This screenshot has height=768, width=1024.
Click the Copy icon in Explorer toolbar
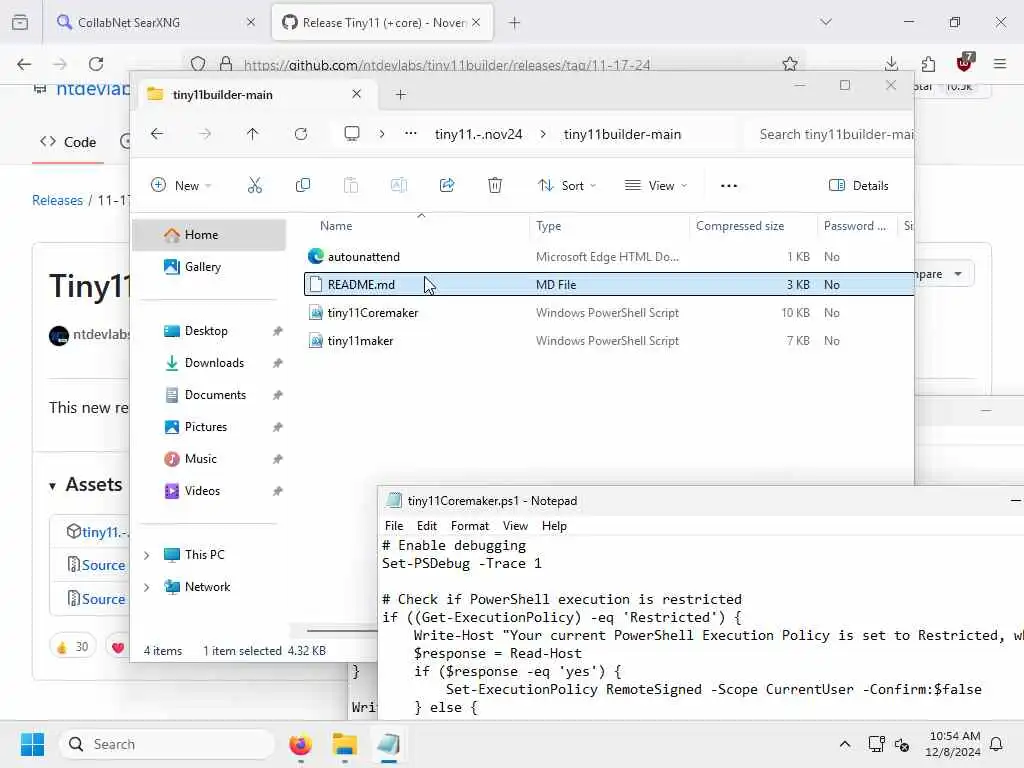302,185
